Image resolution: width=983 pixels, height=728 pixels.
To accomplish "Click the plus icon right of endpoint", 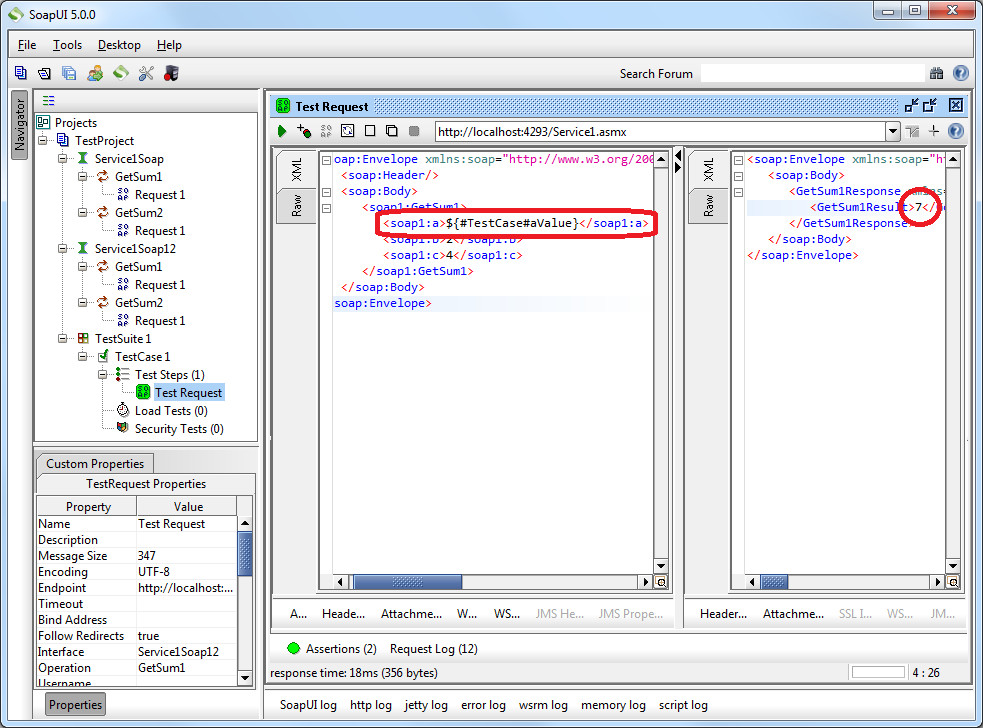I will pyautogui.click(x=934, y=131).
